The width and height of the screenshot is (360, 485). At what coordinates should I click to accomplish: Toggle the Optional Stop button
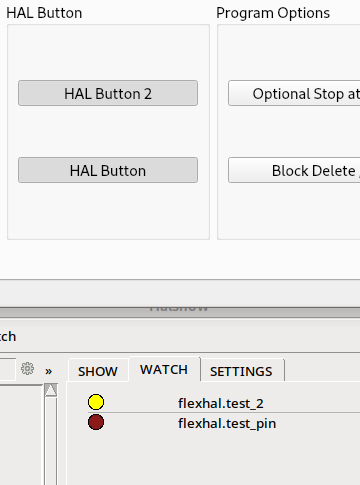pyautogui.click(x=294, y=93)
